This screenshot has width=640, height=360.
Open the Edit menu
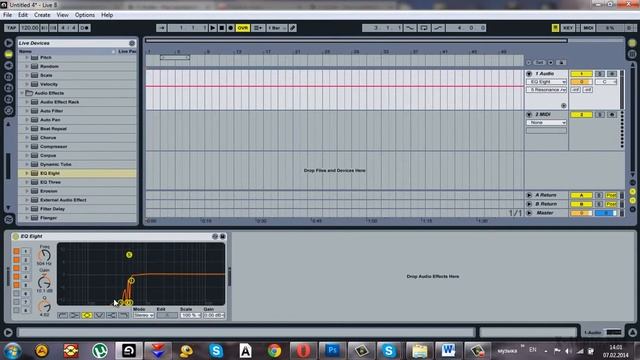(x=23, y=15)
